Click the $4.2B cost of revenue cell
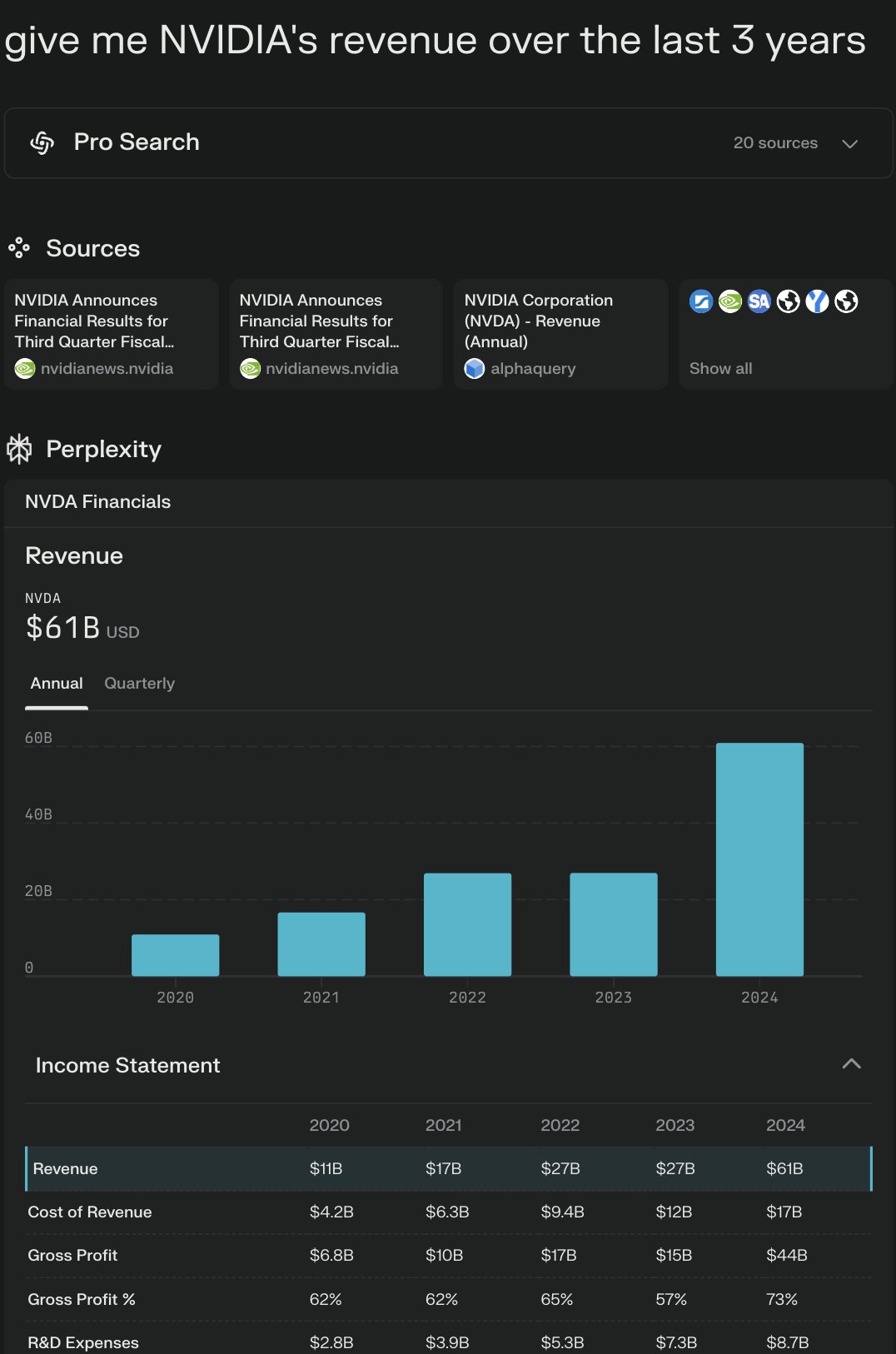Viewport: 896px width, 1354px height. click(x=331, y=1212)
